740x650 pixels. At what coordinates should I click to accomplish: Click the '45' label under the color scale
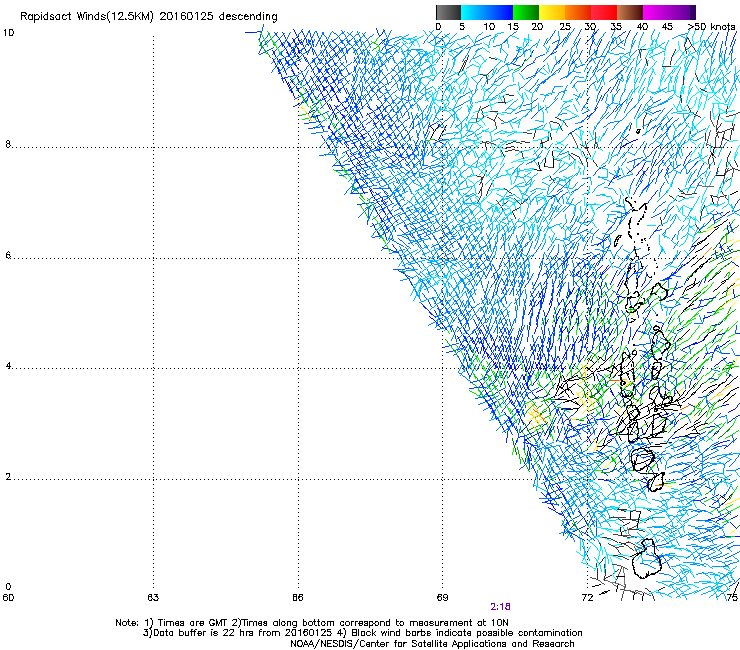coord(667,27)
